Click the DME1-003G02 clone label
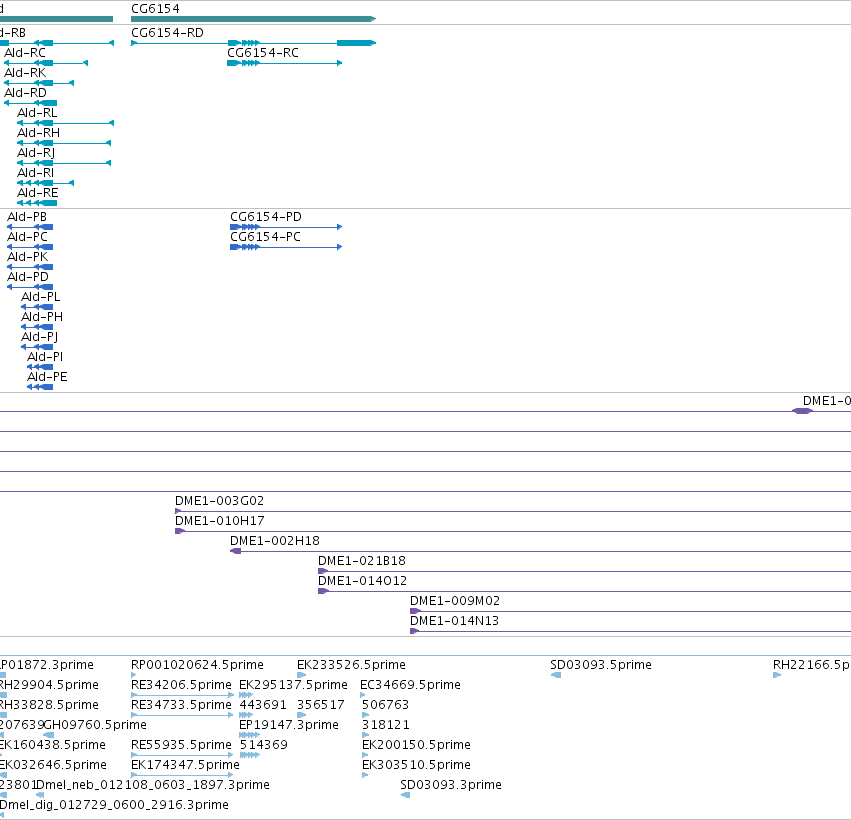Screen dimensions: 851x820 click(x=219, y=501)
